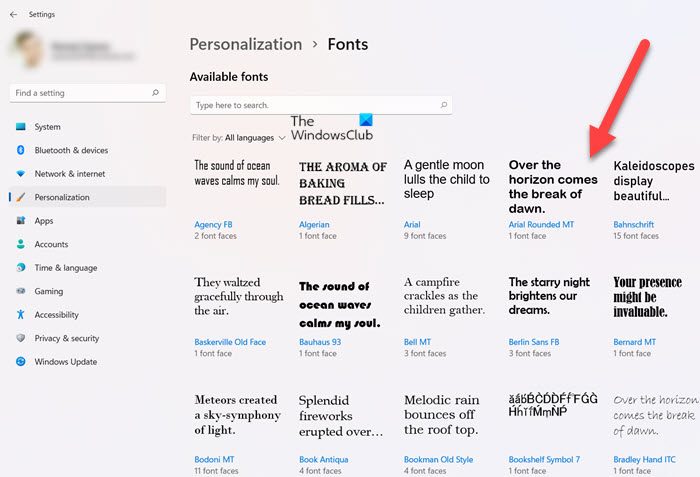Open System settings icon in sidebar
Screen dimensions: 700x477
(20, 127)
